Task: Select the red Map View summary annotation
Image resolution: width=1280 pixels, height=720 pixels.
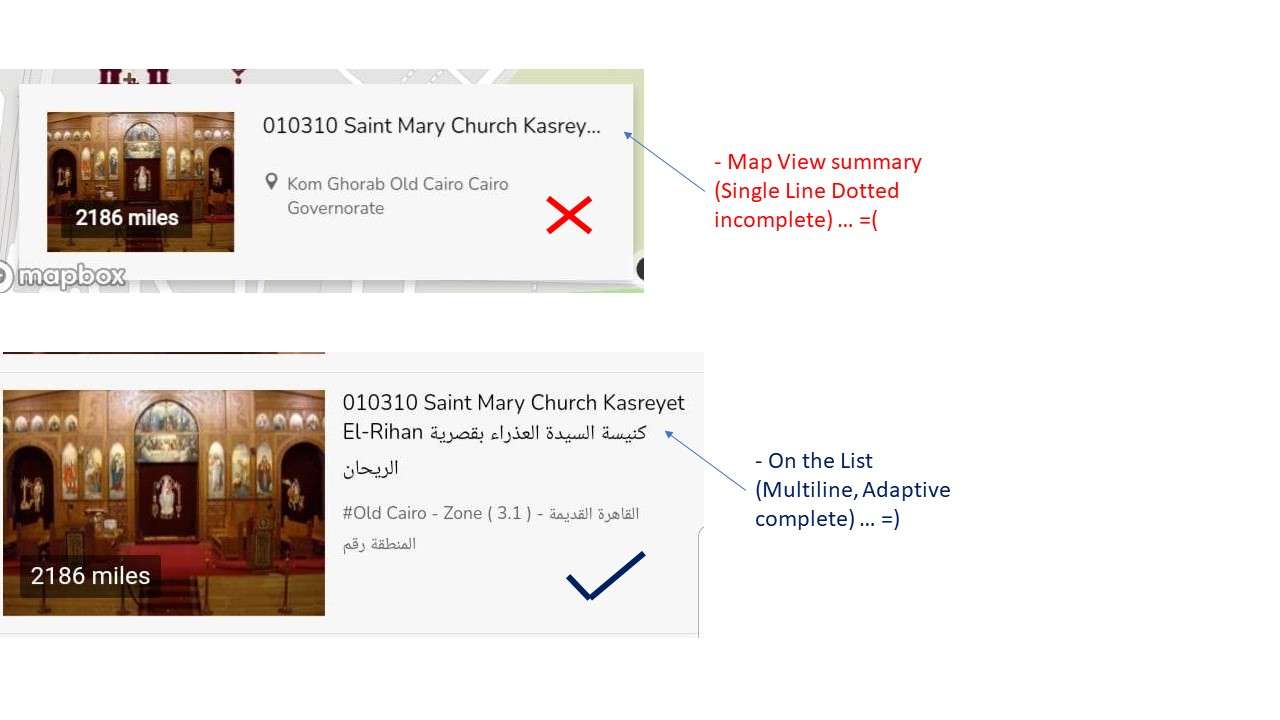Action: 818,190
